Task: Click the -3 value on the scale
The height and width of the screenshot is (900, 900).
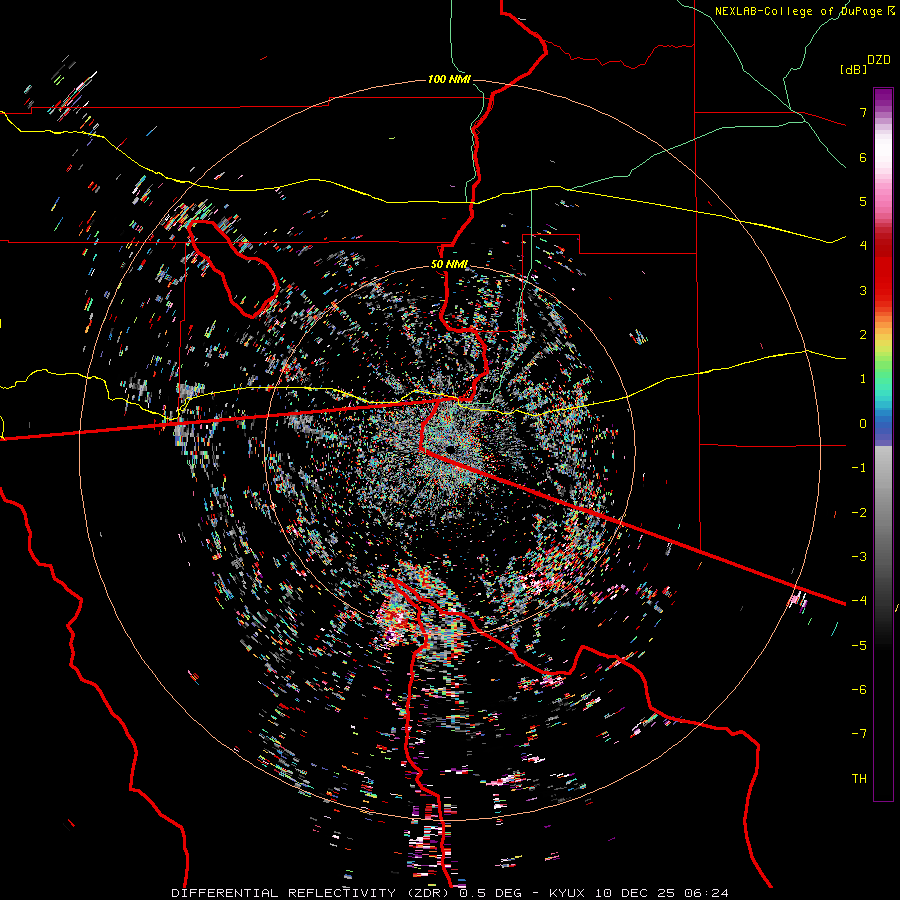Action: pos(859,556)
